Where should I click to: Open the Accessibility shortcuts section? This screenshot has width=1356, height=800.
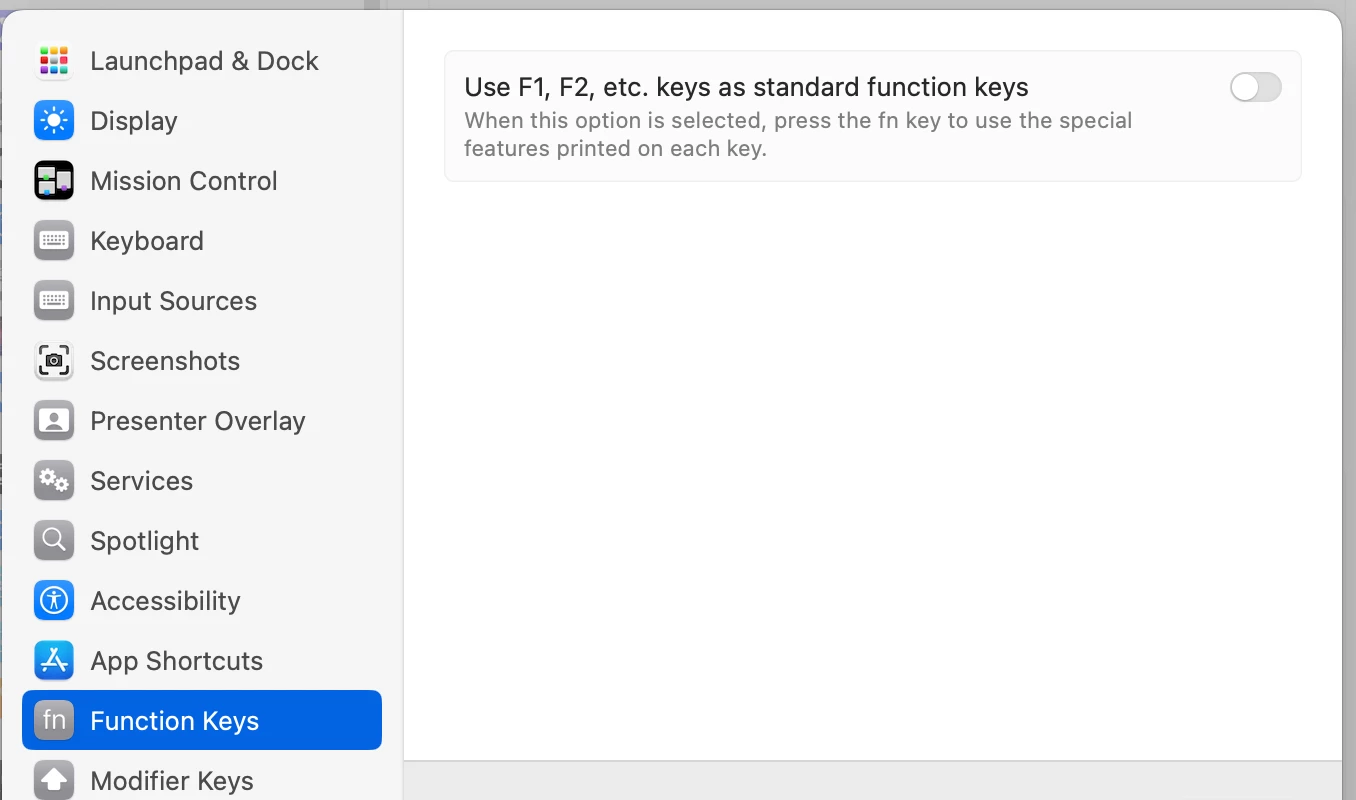pos(165,601)
